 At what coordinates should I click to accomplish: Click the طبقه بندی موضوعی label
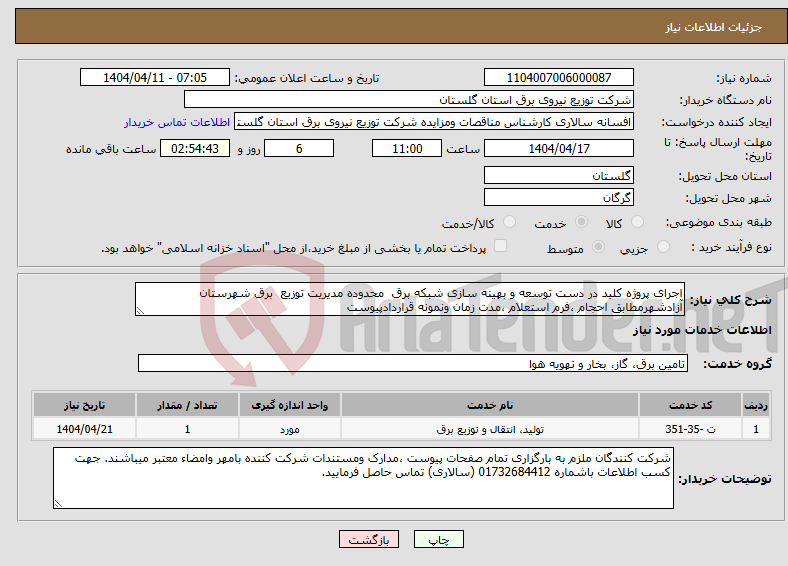tap(719, 222)
